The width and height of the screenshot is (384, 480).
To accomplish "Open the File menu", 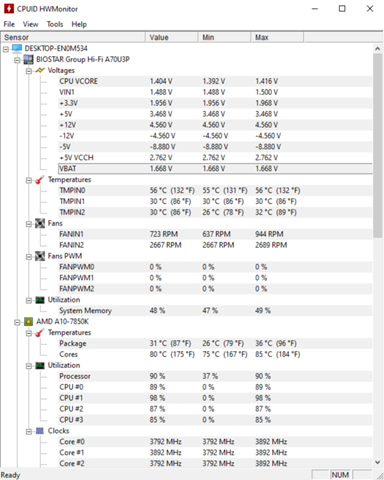I will click(x=9, y=24).
